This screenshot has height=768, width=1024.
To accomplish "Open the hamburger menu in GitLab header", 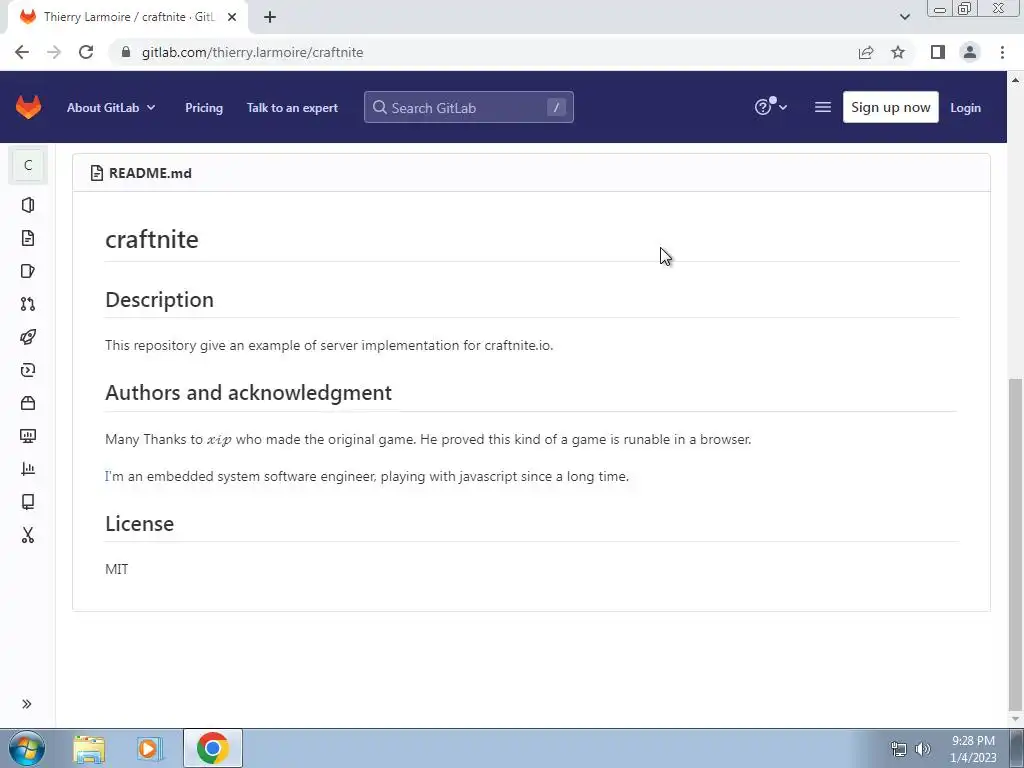I will pos(823,107).
